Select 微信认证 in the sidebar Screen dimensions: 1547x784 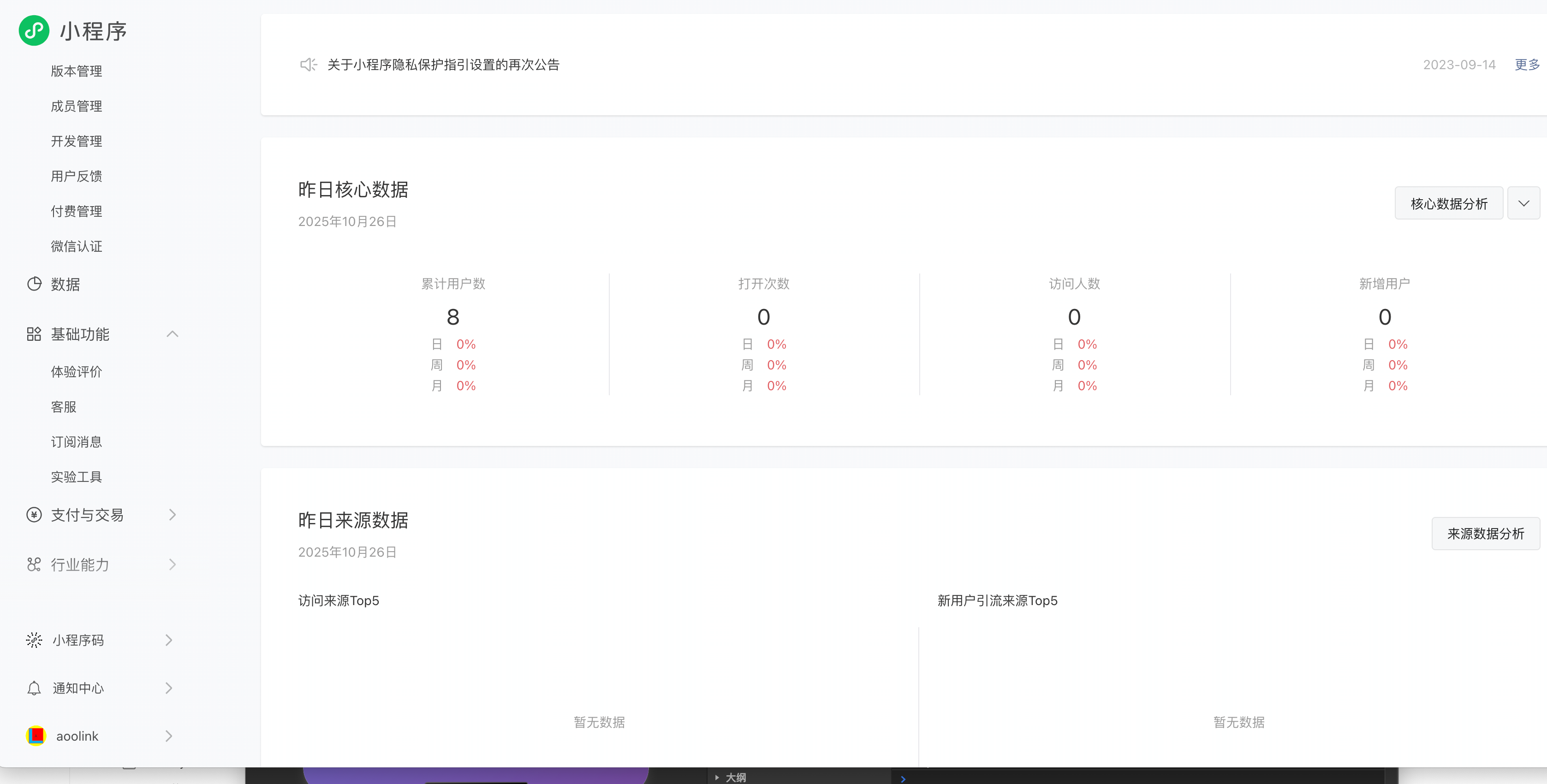click(76, 247)
